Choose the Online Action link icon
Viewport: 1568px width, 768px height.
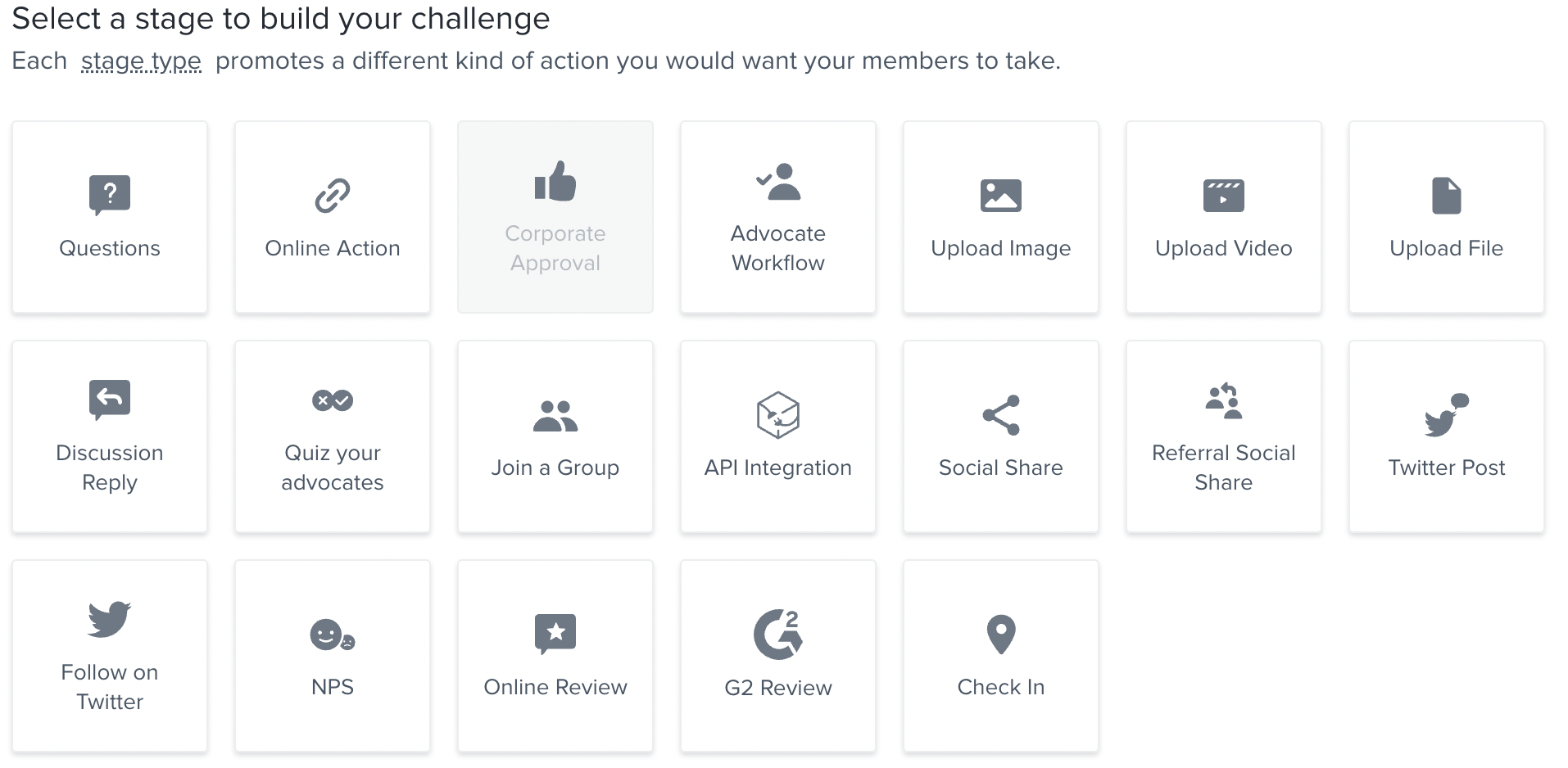pyautogui.click(x=333, y=196)
